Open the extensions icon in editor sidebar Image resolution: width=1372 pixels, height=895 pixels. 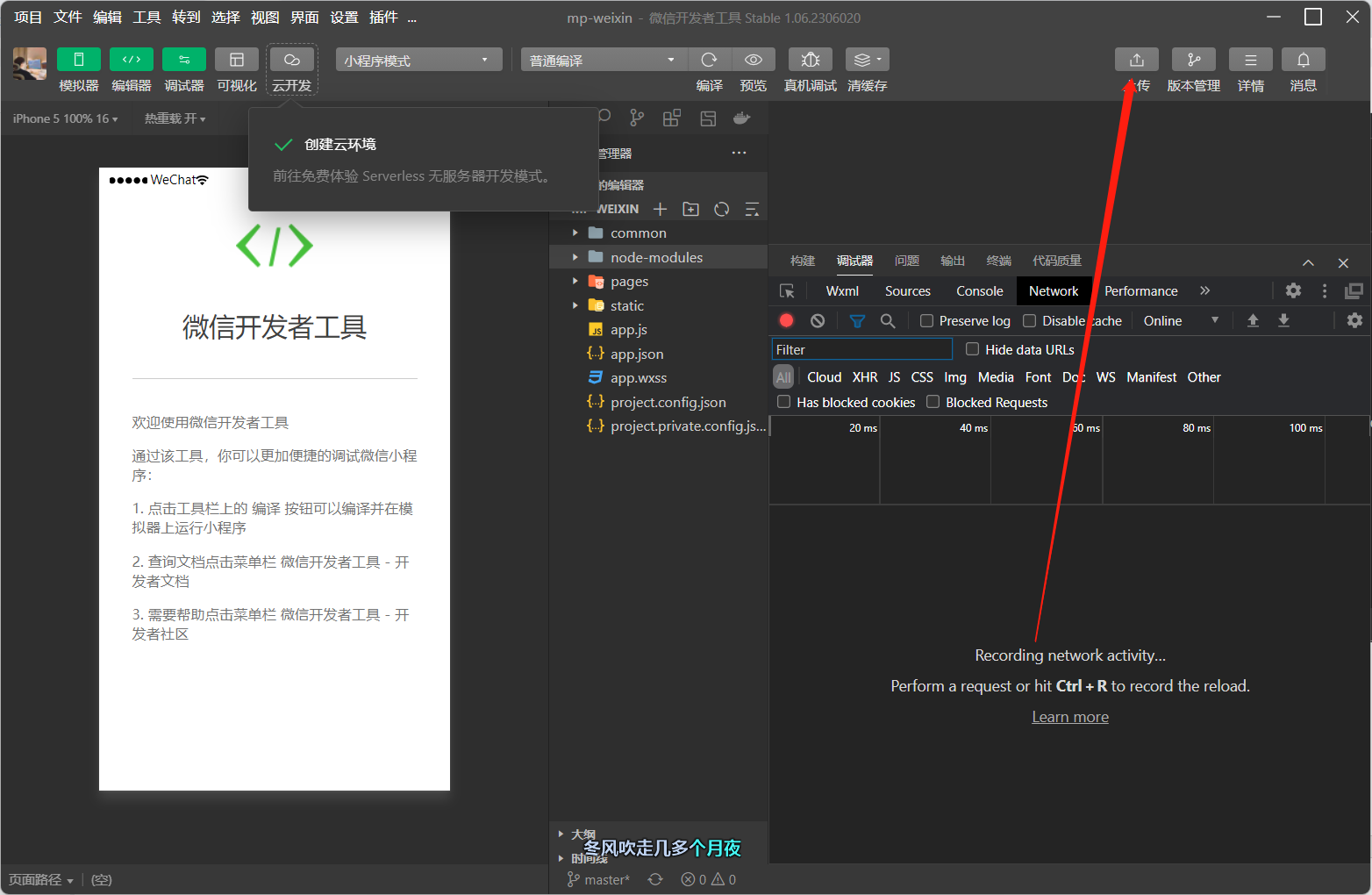tap(672, 118)
